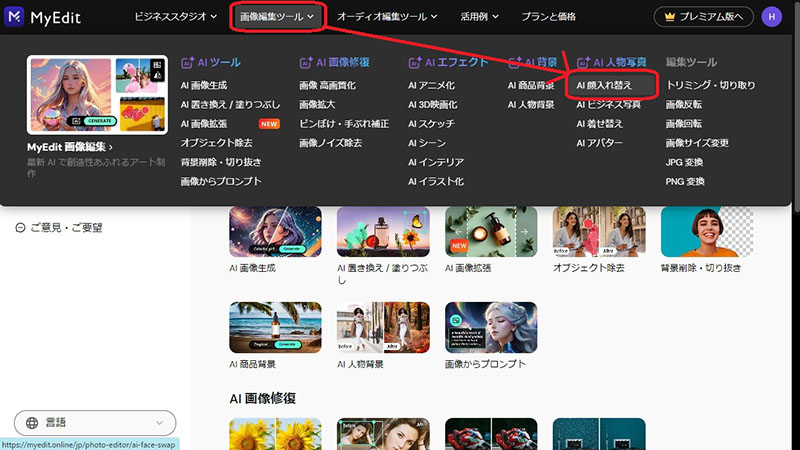The image size is (800, 450).
Task: Open the 活用例 dropdown
Action: (479, 17)
